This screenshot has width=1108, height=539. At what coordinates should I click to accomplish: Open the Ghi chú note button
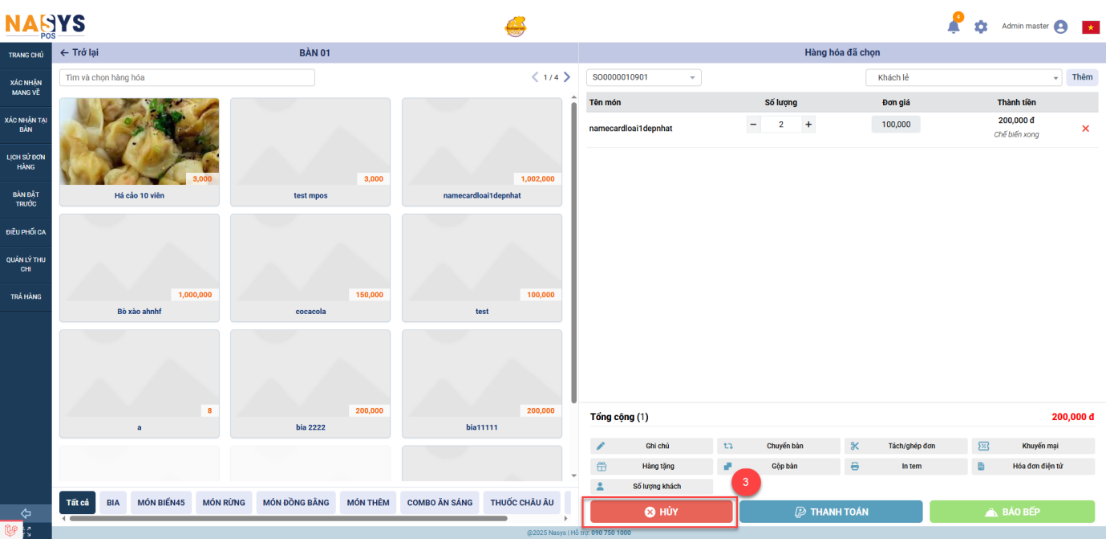[x=652, y=446]
